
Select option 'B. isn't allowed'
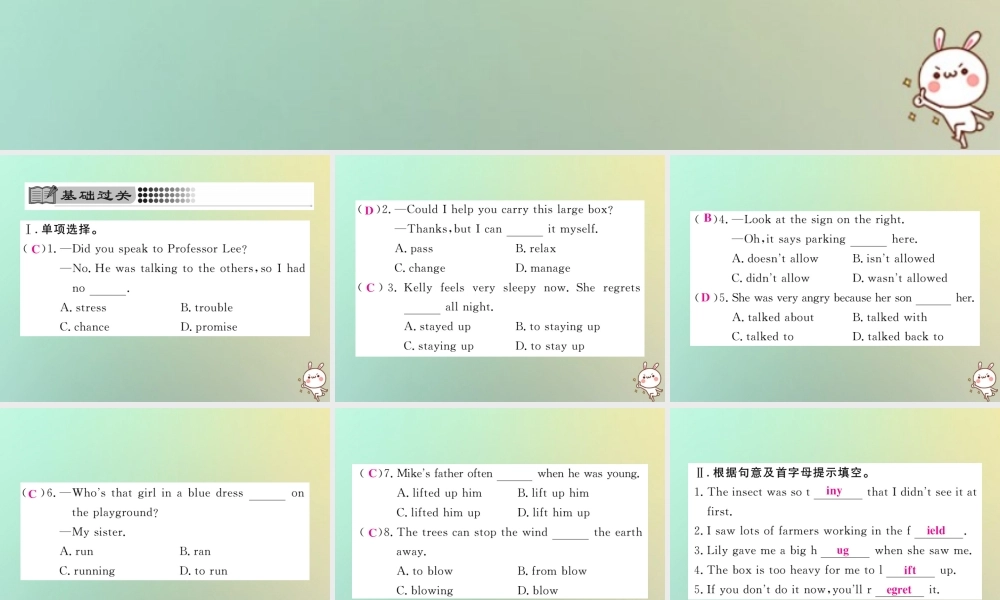pos(893,259)
